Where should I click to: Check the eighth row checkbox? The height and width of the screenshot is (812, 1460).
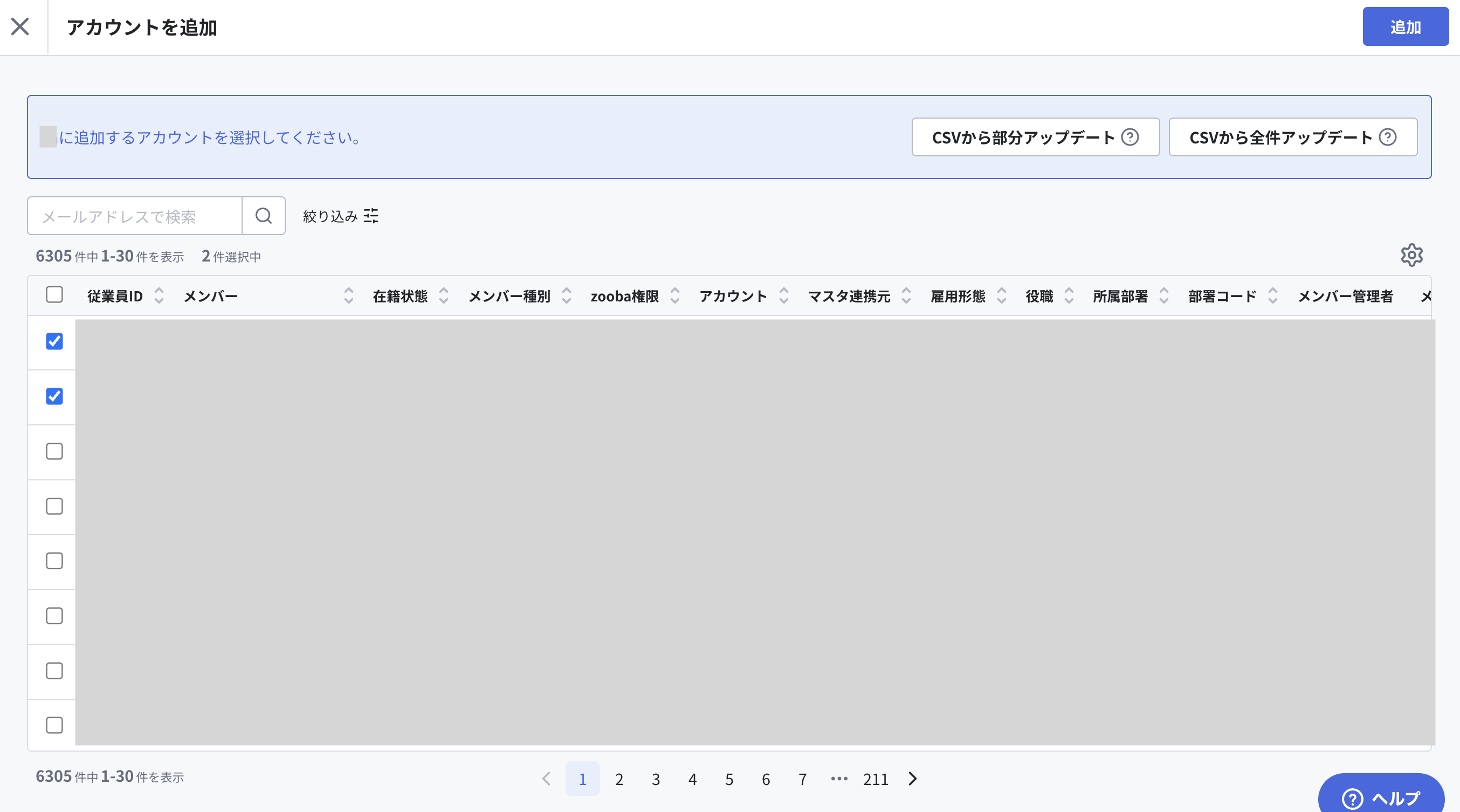coord(54,725)
